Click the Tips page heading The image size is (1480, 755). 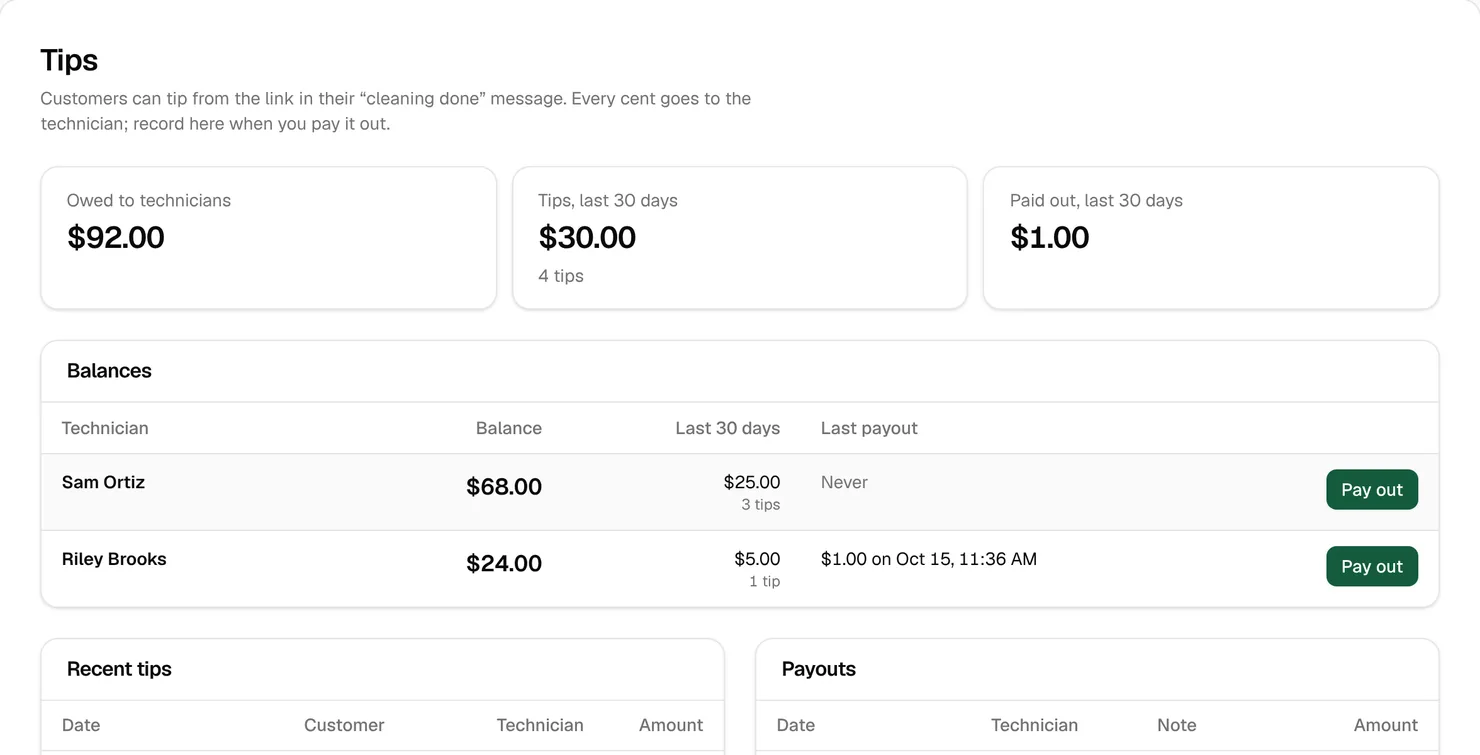(x=69, y=60)
